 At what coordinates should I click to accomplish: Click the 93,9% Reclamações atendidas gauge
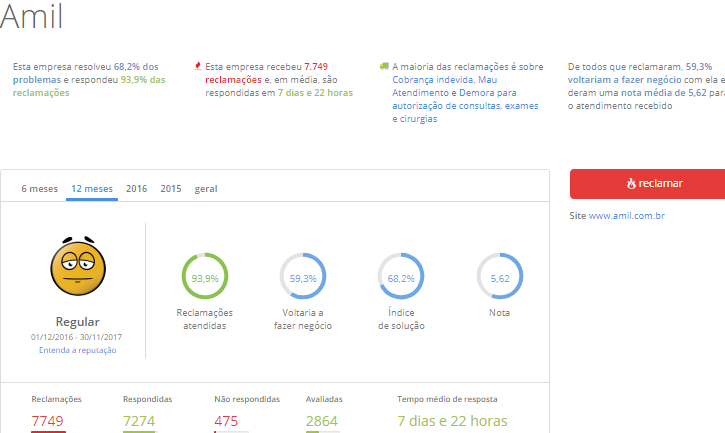pyautogui.click(x=204, y=278)
